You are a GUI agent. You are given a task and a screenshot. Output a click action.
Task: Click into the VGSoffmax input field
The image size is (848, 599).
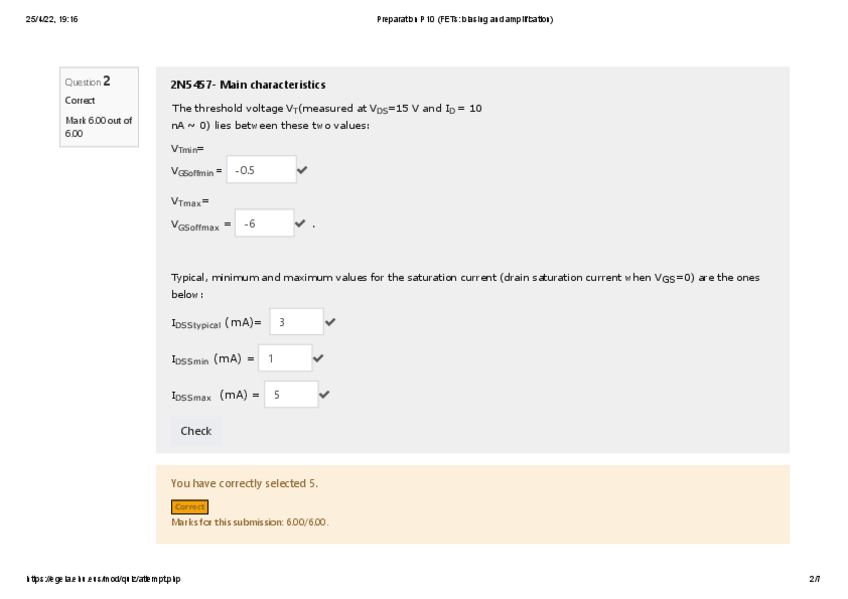[x=264, y=223]
